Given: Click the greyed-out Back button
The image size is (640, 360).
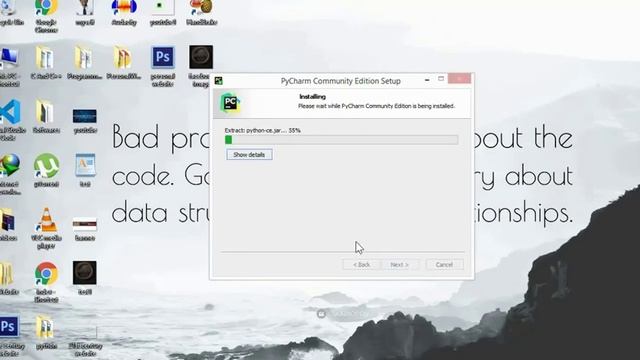Looking at the screenshot, I should [361, 264].
